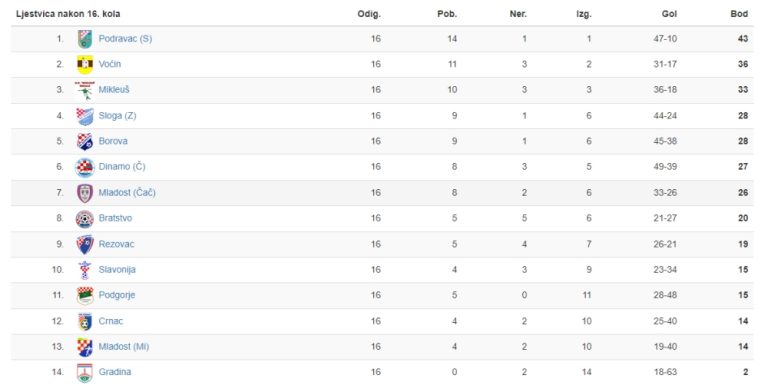Click the Dinamo (Č) round crest
The width and height of the screenshot is (768, 392).
click(x=85, y=167)
